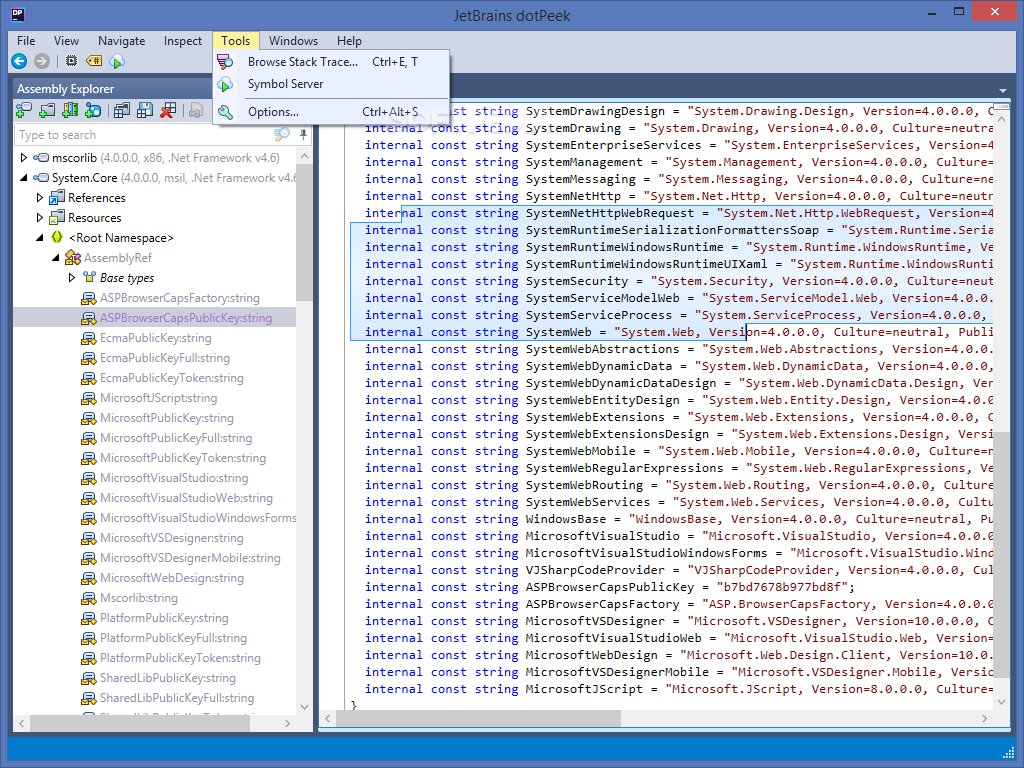The height and width of the screenshot is (768, 1024).
Task: Click the Root Namespace braces icon
Action: 57,237
